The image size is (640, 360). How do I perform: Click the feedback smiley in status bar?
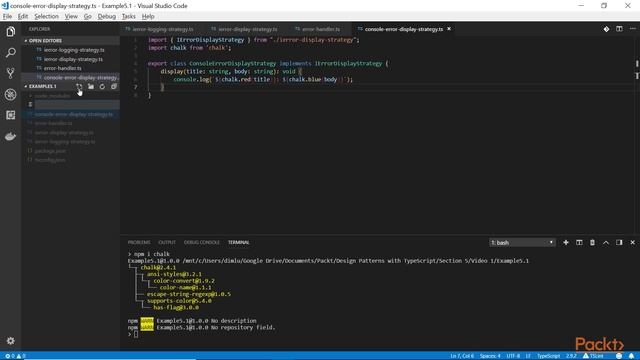619,356
